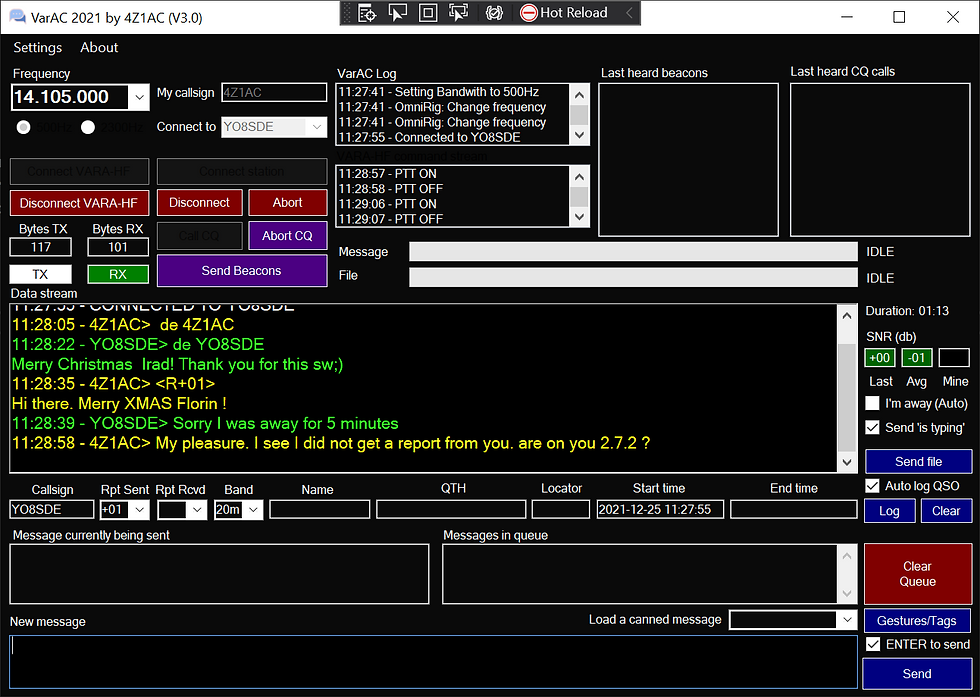The image size is (980, 697).
Task: Click the Bytes TX value 117
Action: pos(41,247)
